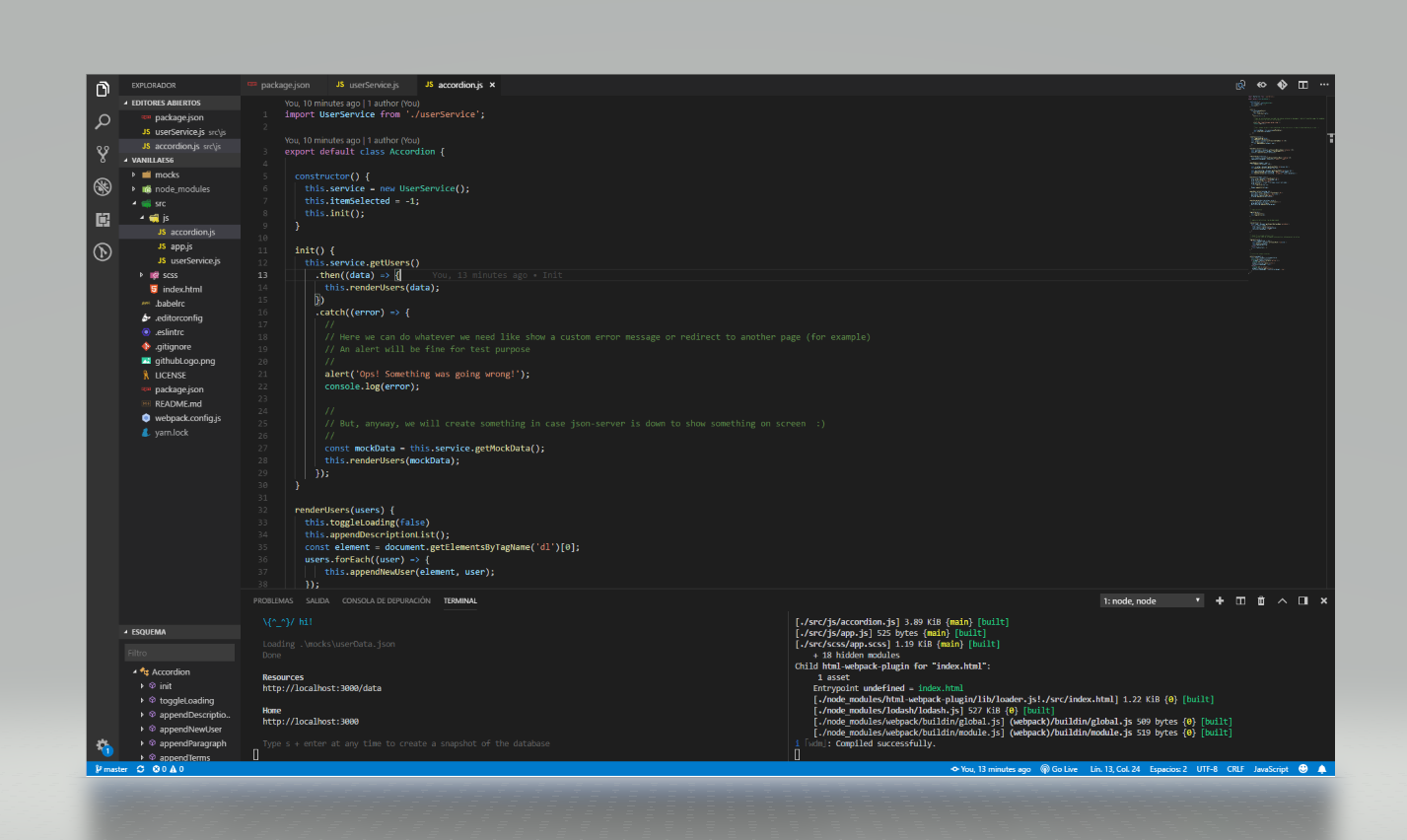Screen dimensions: 1407x840
Task: Toggle file blame eye icon in editor toolbar
Action: (1261, 85)
